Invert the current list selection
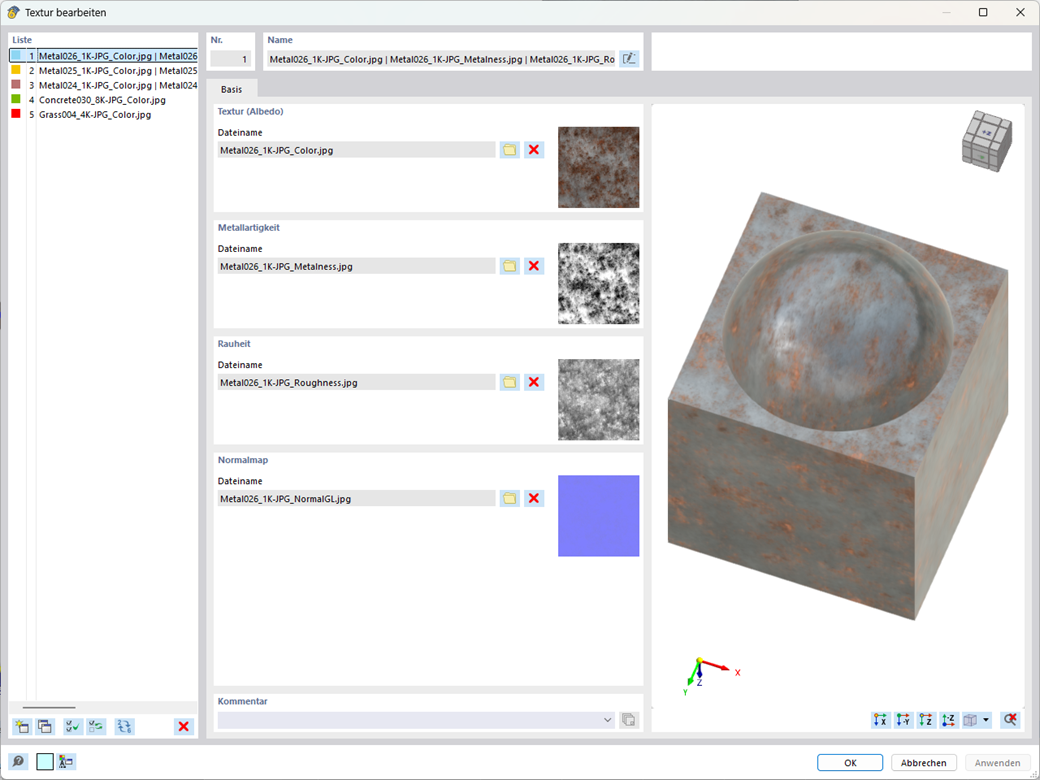The height and width of the screenshot is (780, 1040). pyautogui.click(x=95, y=727)
